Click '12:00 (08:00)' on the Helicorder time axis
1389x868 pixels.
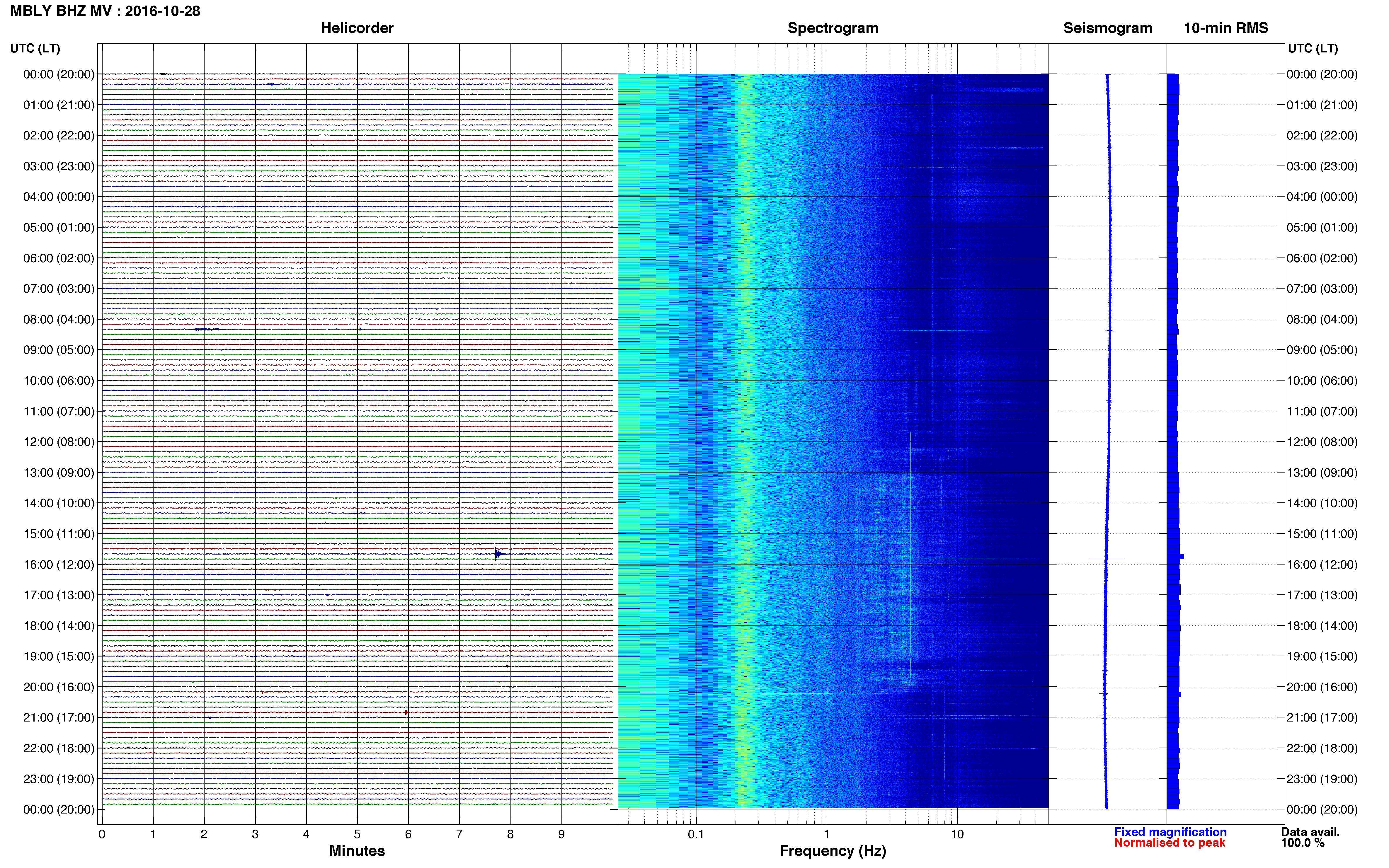59,442
